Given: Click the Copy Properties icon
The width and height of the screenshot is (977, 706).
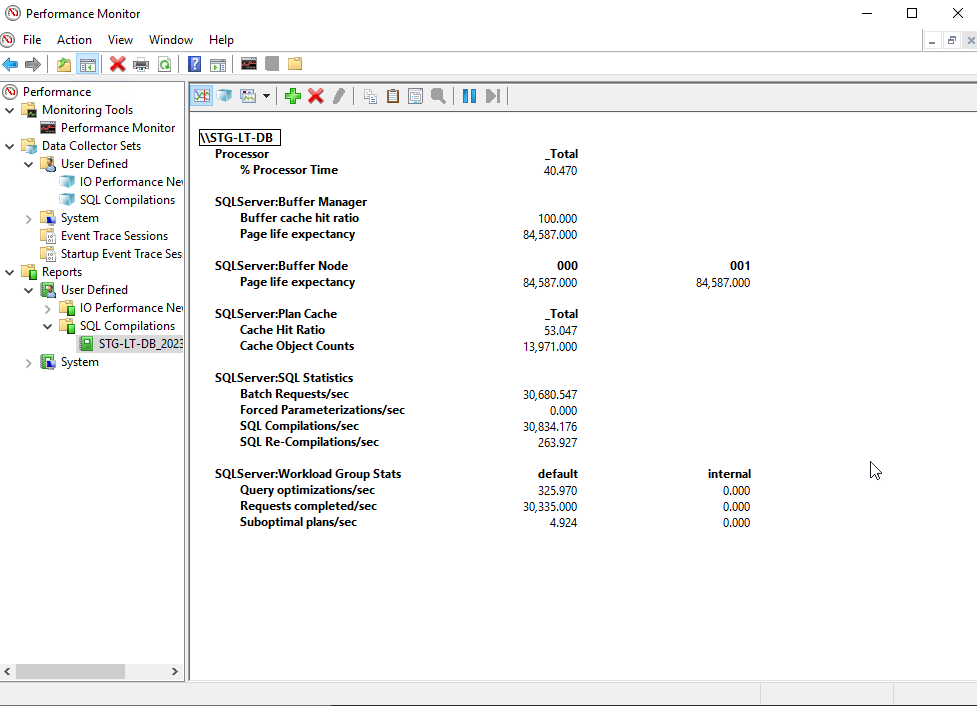Looking at the screenshot, I should (x=370, y=96).
